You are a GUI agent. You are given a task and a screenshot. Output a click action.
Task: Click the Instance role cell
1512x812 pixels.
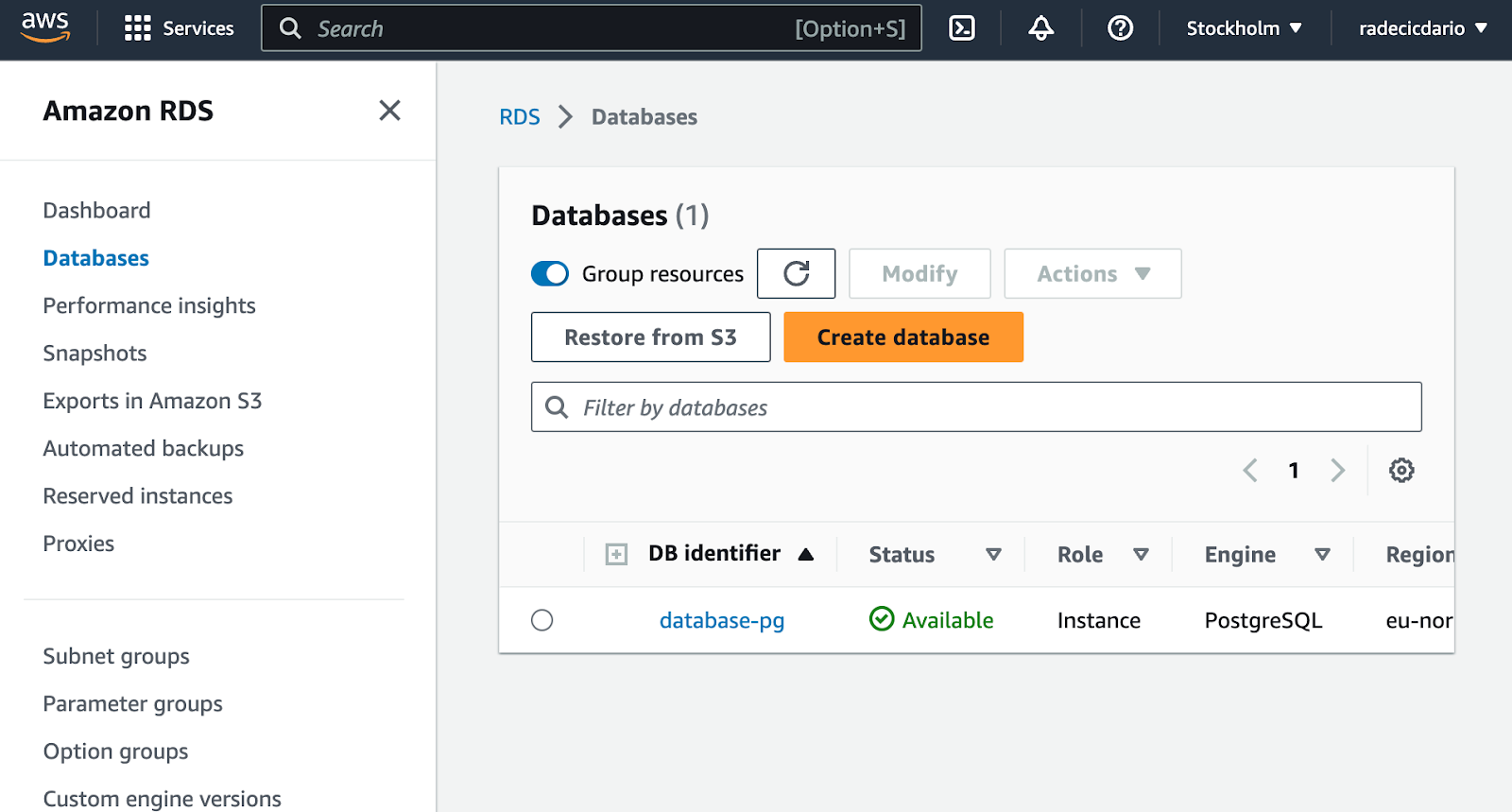[1098, 620]
